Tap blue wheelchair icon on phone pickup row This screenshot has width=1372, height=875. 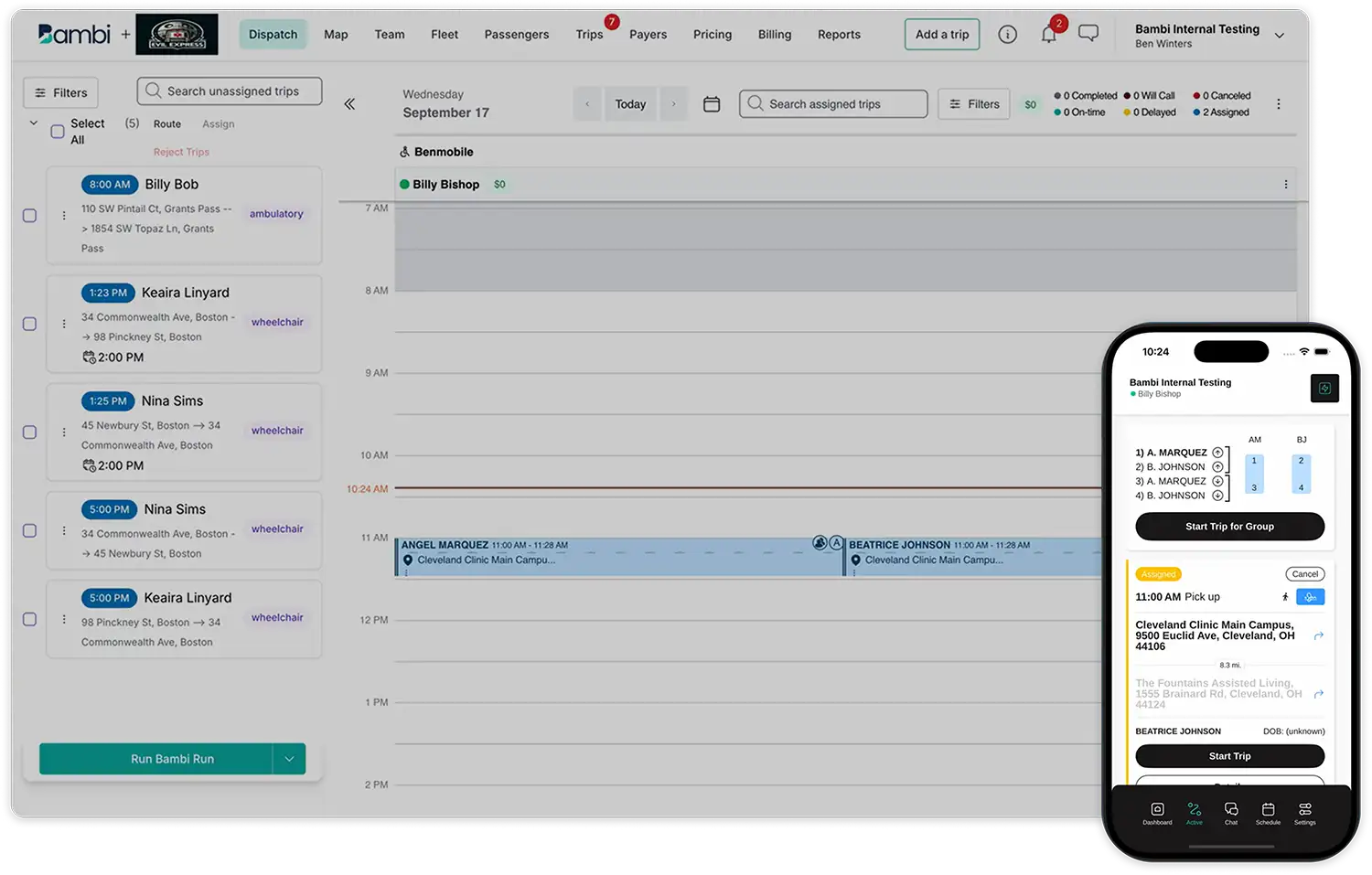point(1311,597)
